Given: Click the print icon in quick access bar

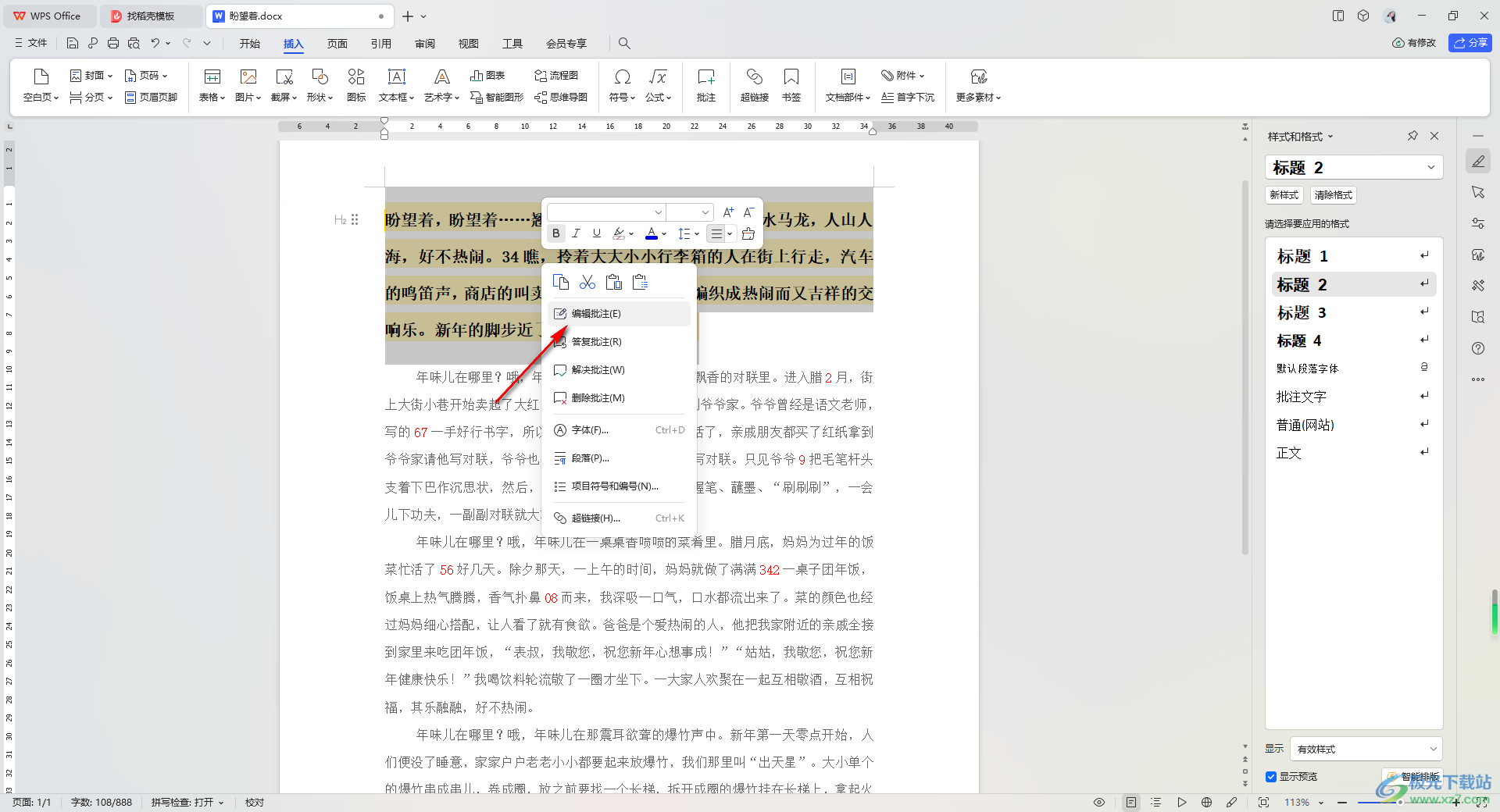Looking at the screenshot, I should point(113,44).
